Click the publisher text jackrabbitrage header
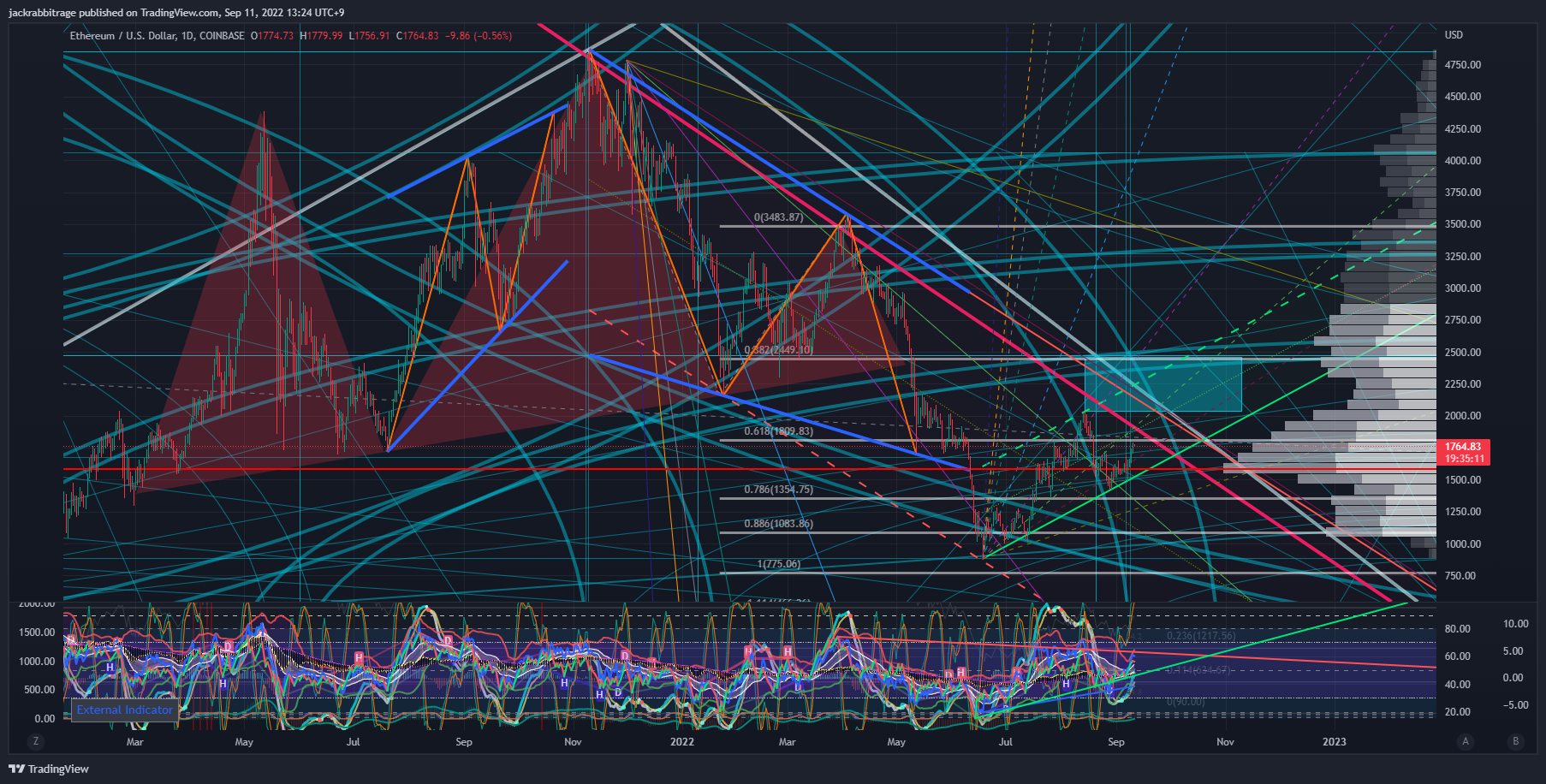The image size is (1546, 784). tap(176, 12)
